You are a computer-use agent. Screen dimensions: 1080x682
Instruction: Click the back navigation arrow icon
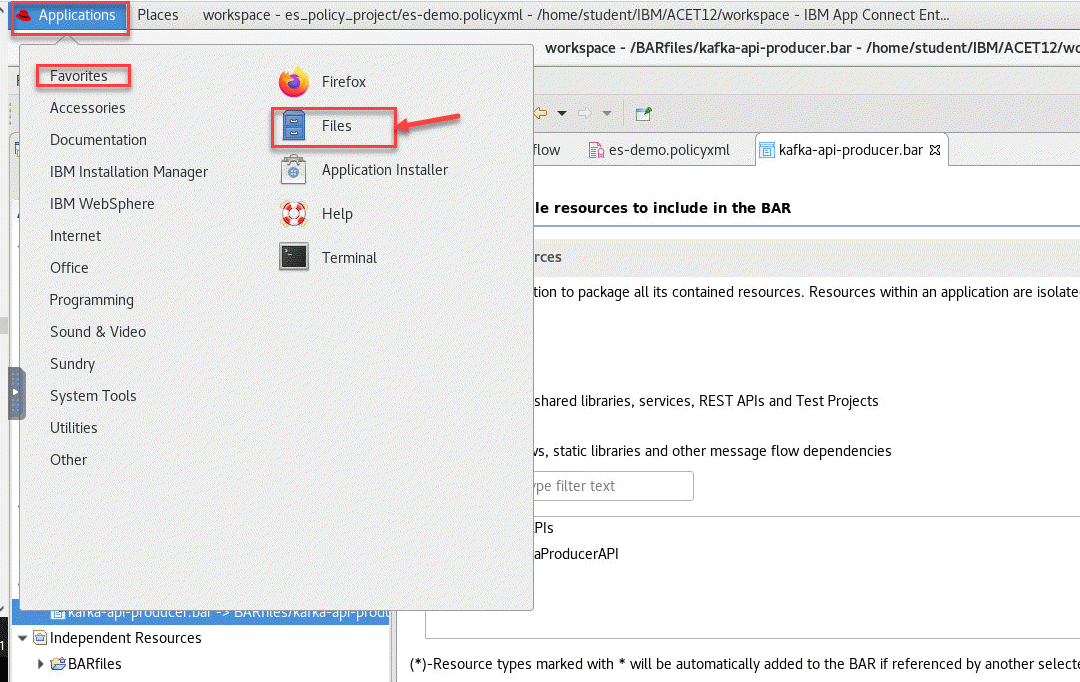pyautogui.click(x=541, y=113)
